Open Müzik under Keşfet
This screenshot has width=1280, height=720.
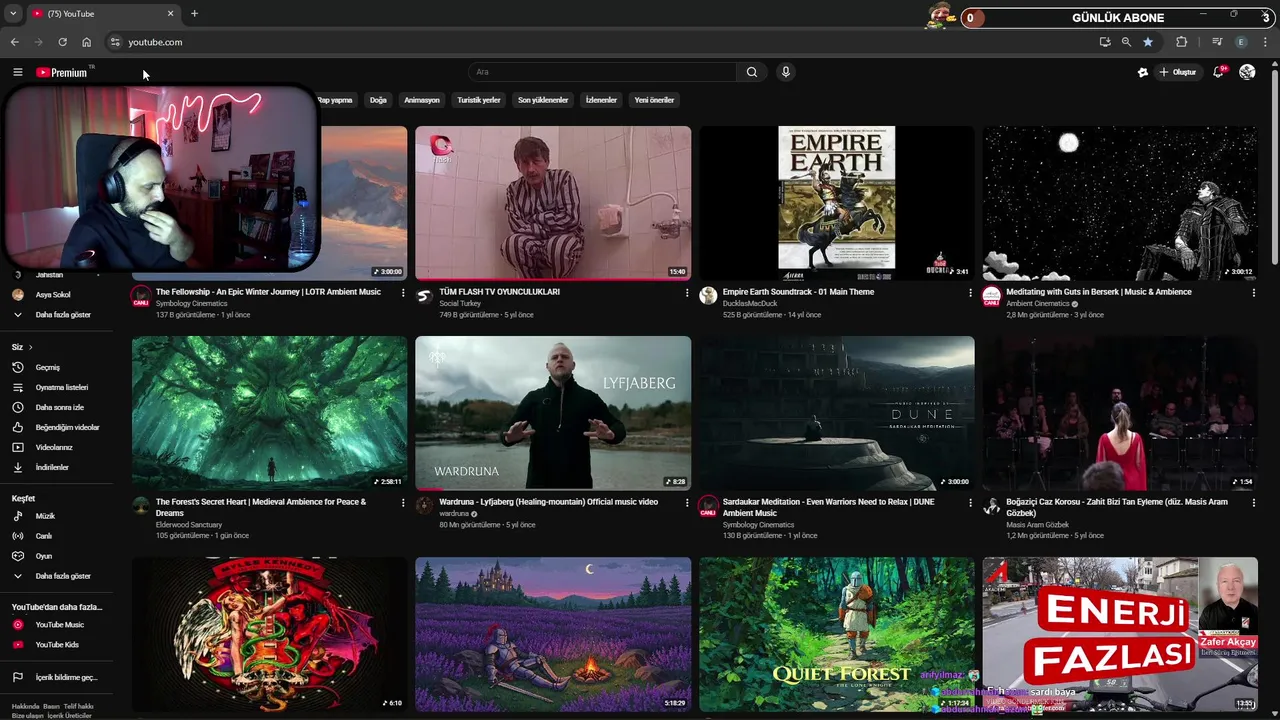(x=56, y=516)
